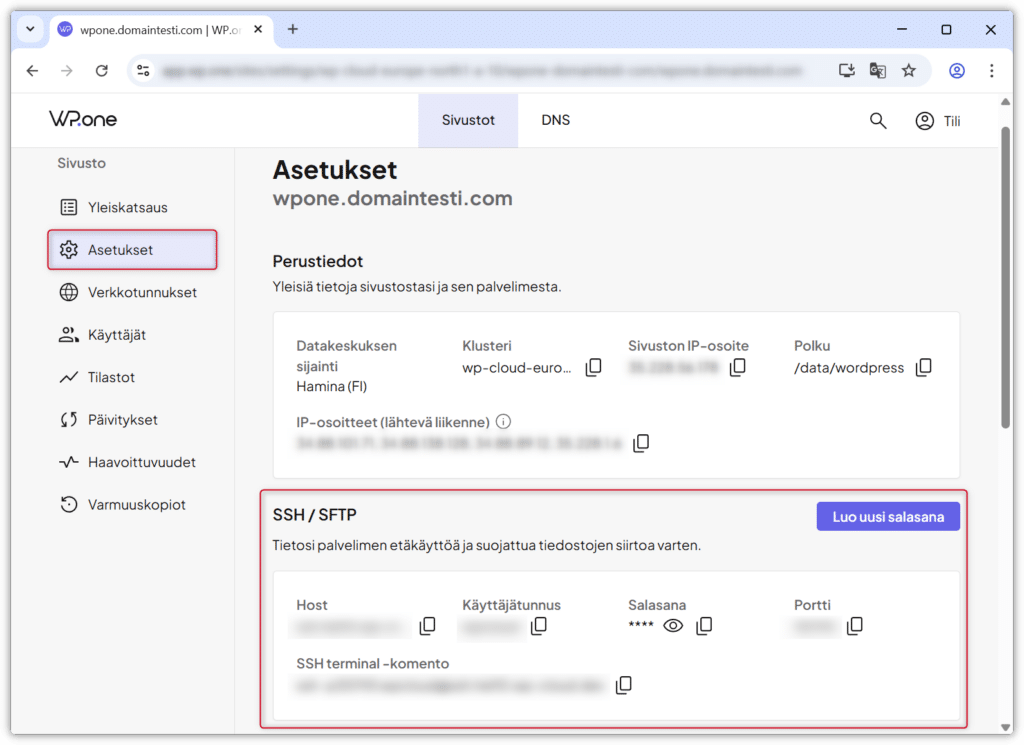Open info tooltip for IP-osoitteet (lähtevä liikenne)
The image size is (1024, 745).
coord(504,422)
